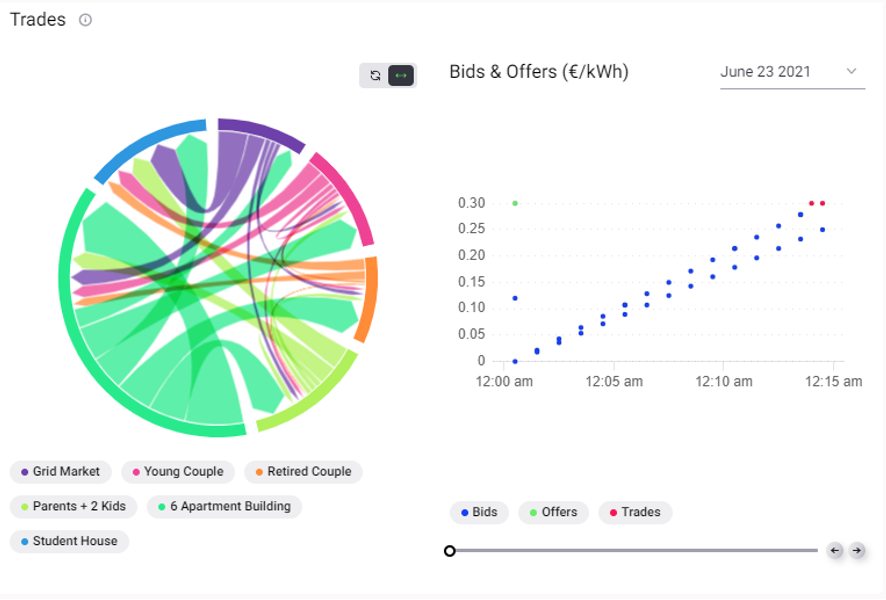Select the Grid Market legend entry
Viewport: 886px width, 600px height.
pos(60,471)
